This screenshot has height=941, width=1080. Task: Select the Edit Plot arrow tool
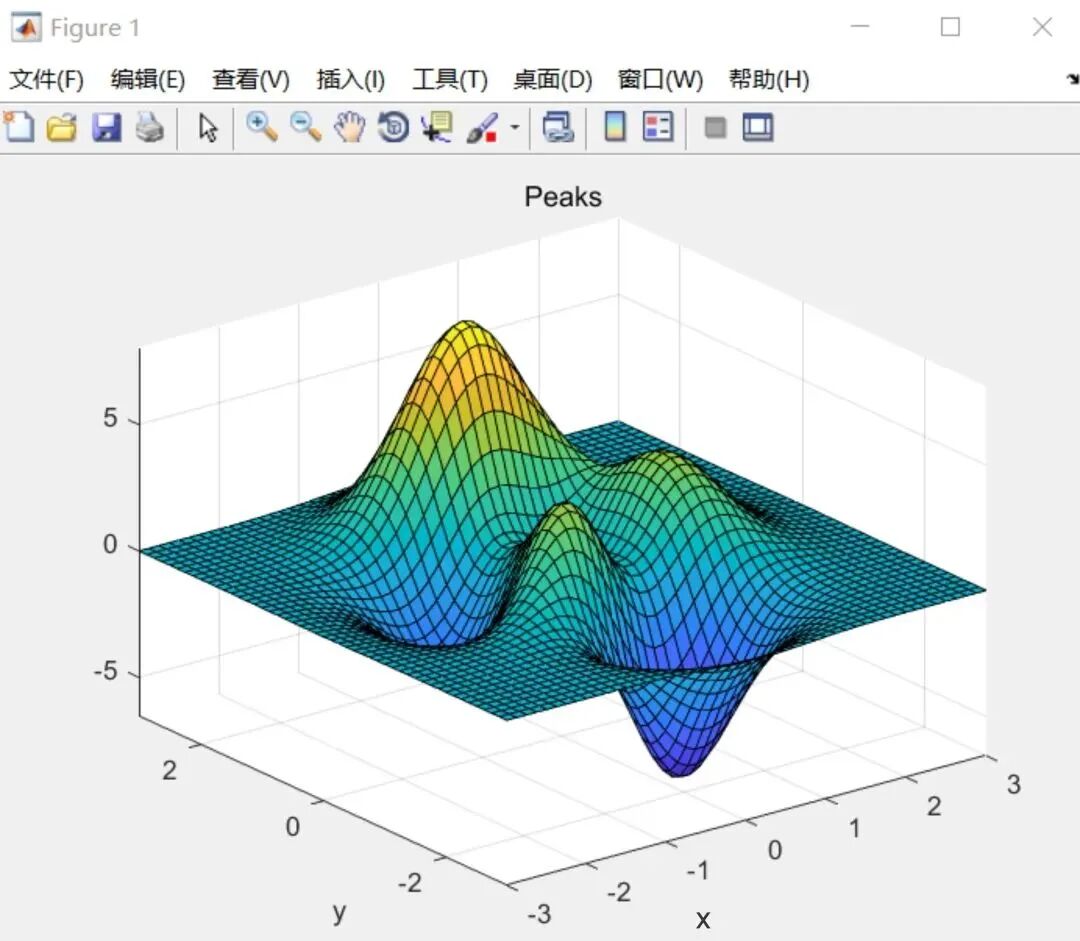point(208,128)
